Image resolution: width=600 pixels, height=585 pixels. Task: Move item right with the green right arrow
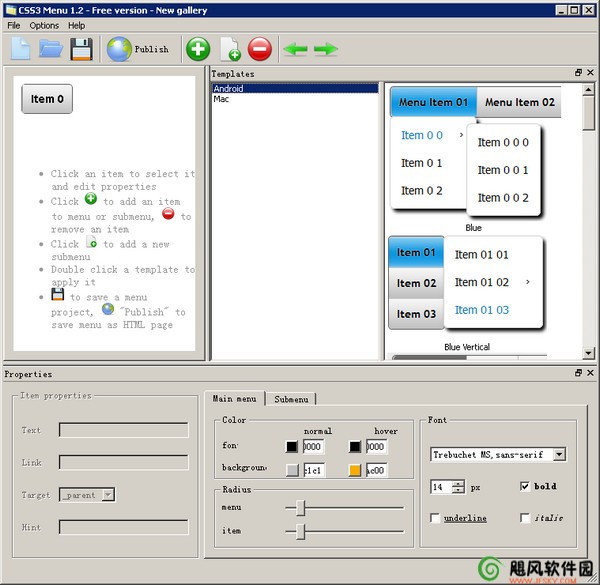pyautogui.click(x=326, y=49)
